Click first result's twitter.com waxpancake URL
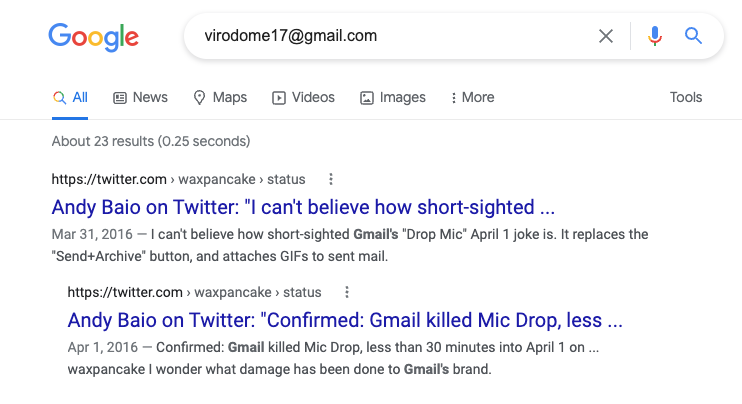 tap(178, 179)
